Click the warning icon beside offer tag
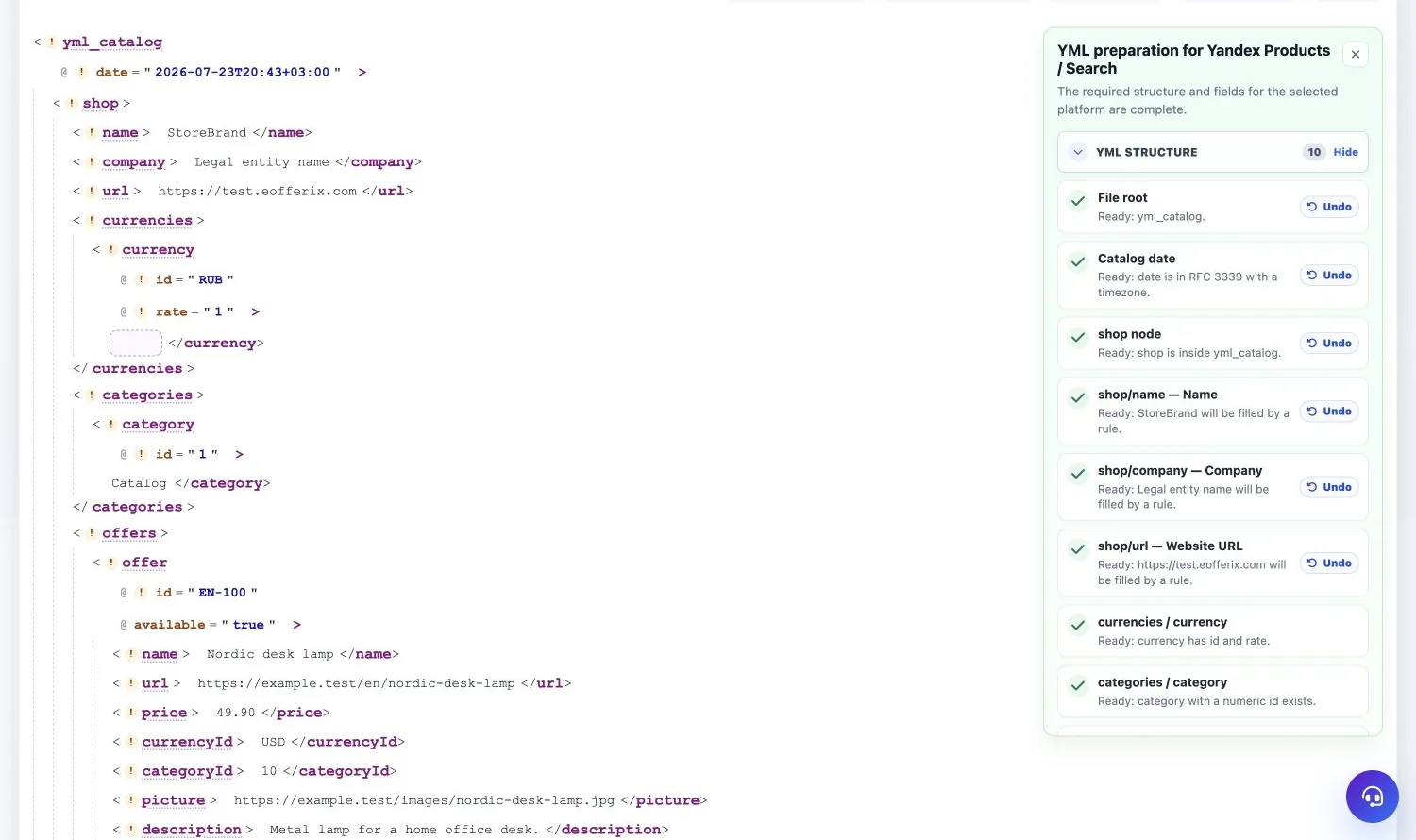 point(111,563)
